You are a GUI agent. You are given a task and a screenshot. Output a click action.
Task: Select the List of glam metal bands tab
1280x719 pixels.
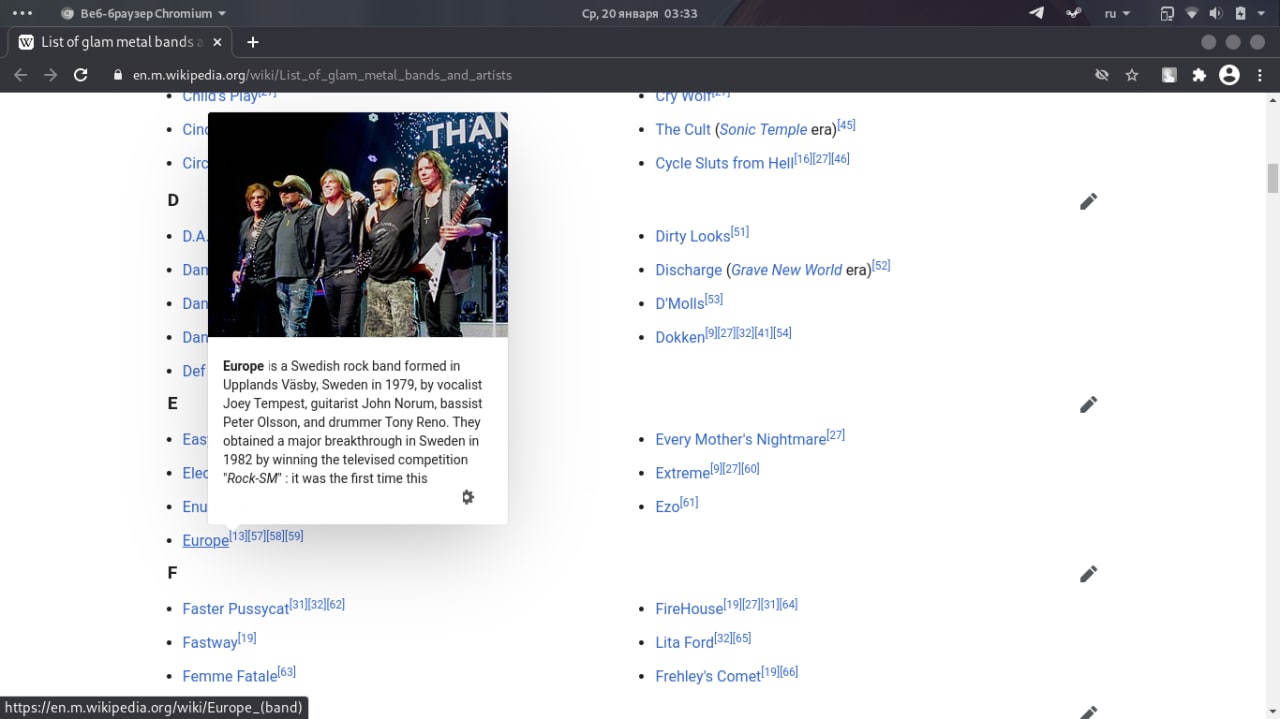click(x=120, y=42)
